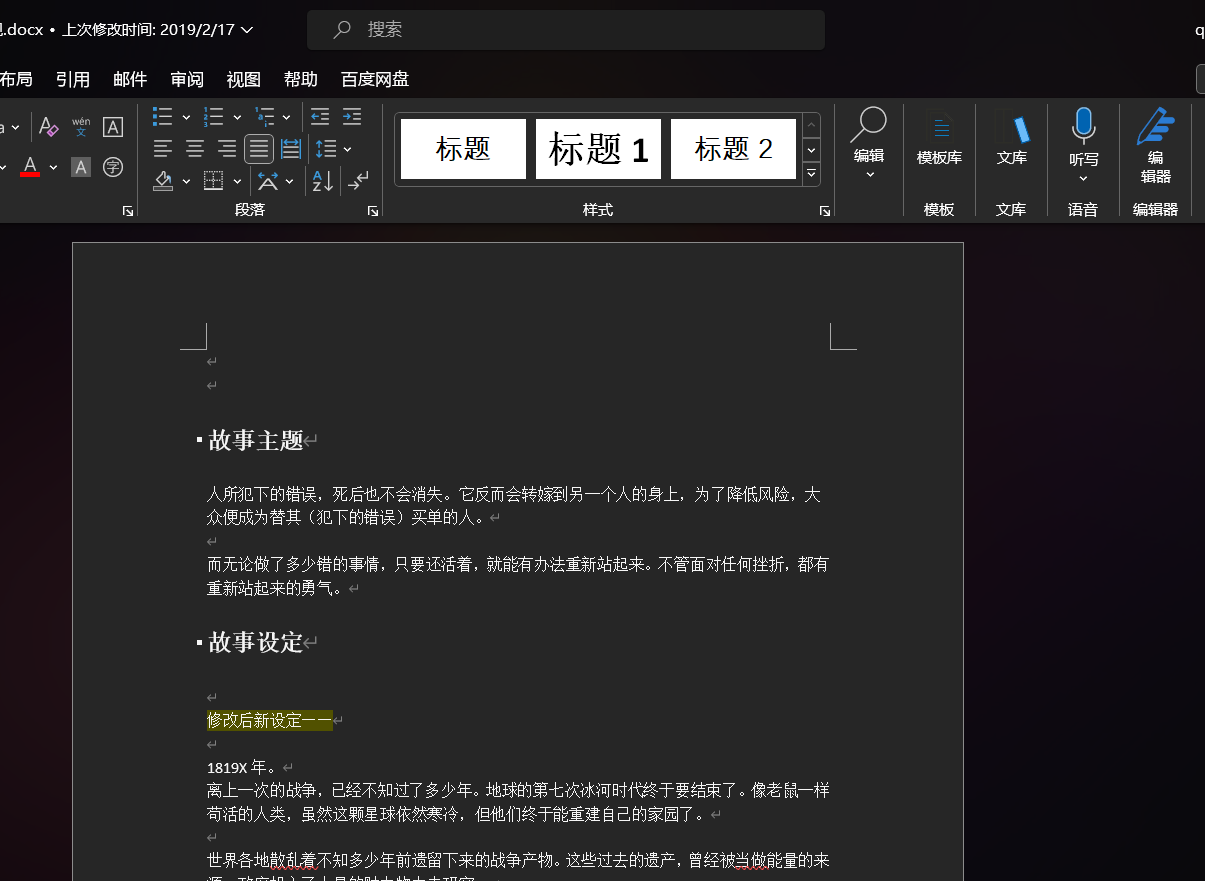Switch to the 邮件 tab
This screenshot has width=1205, height=881.
(x=130, y=79)
